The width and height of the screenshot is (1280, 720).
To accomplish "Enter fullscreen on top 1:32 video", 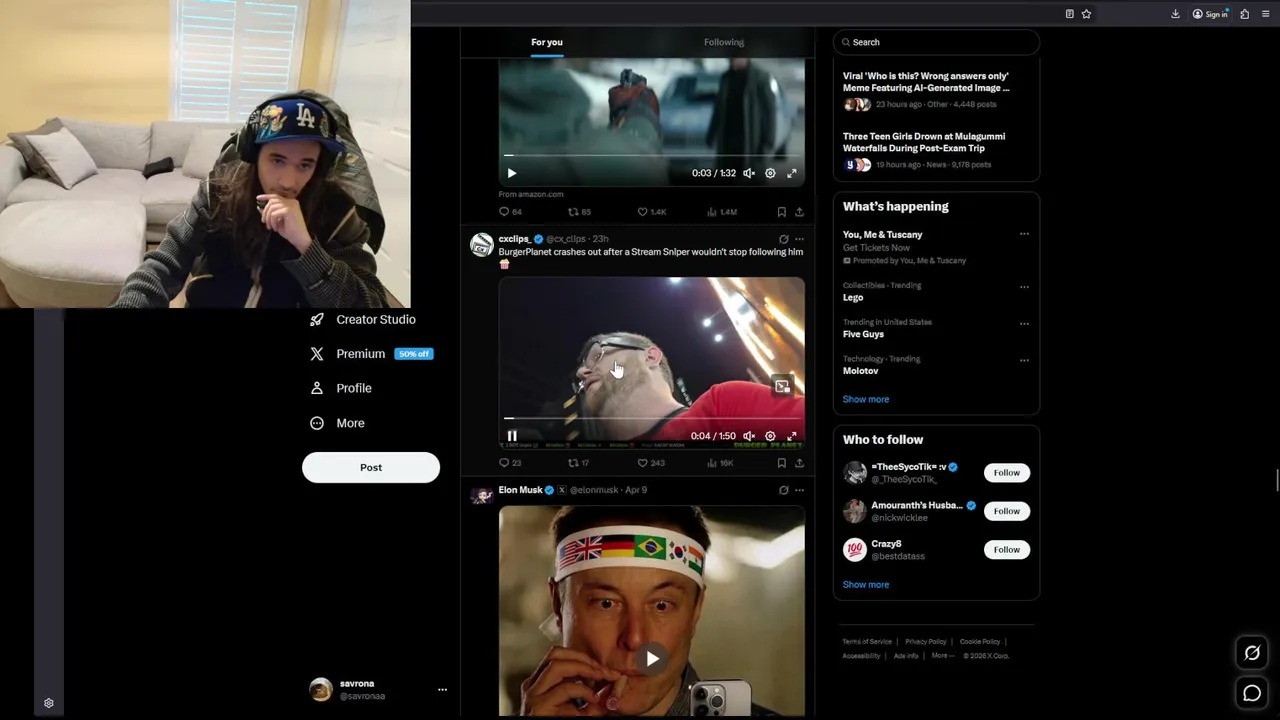I will [791, 173].
